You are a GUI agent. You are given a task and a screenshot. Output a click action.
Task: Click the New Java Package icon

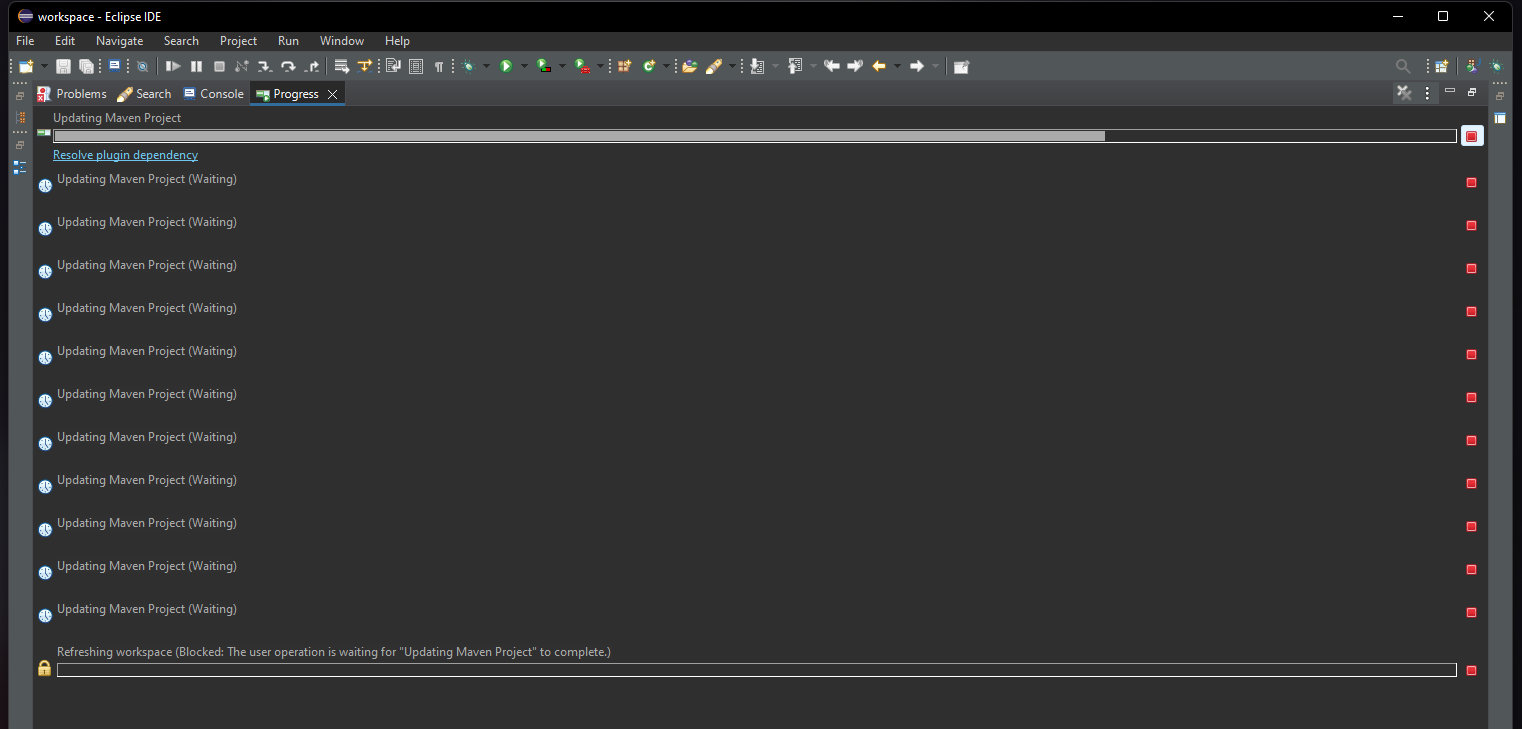tap(624, 66)
